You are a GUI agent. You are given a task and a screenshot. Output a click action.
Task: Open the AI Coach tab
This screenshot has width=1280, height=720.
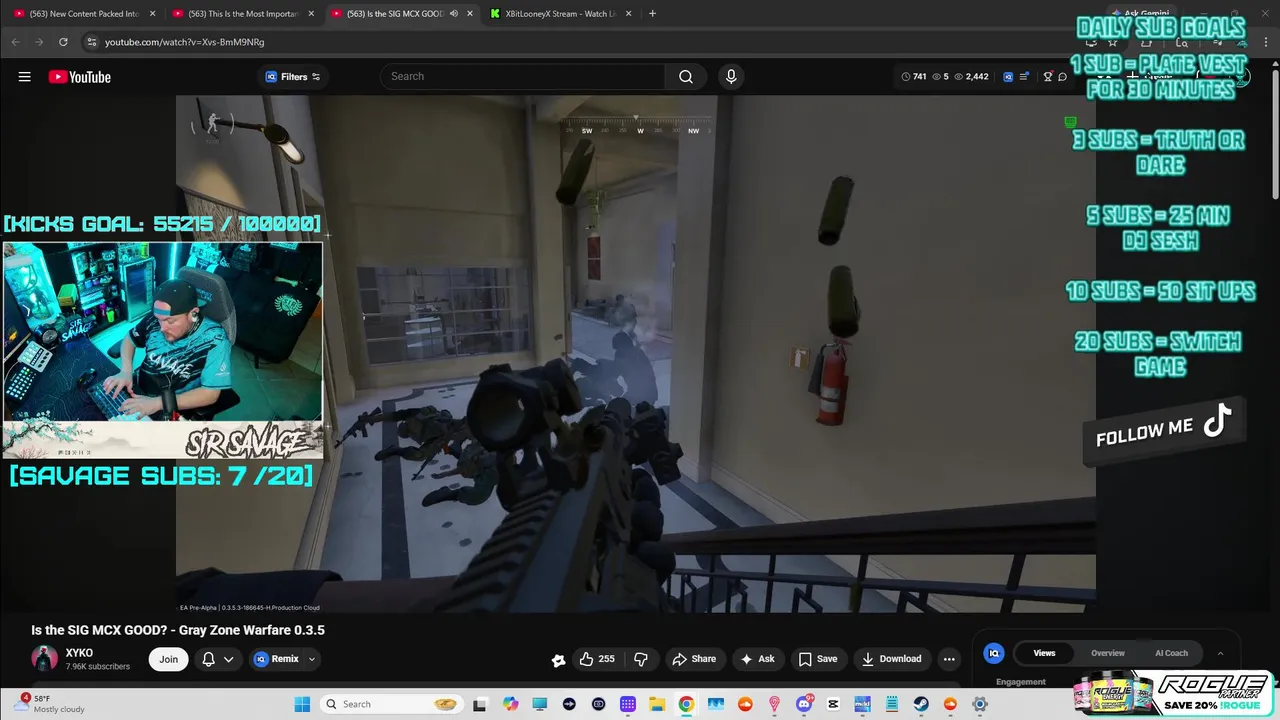pyautogui.click(x=1171, y=653)
